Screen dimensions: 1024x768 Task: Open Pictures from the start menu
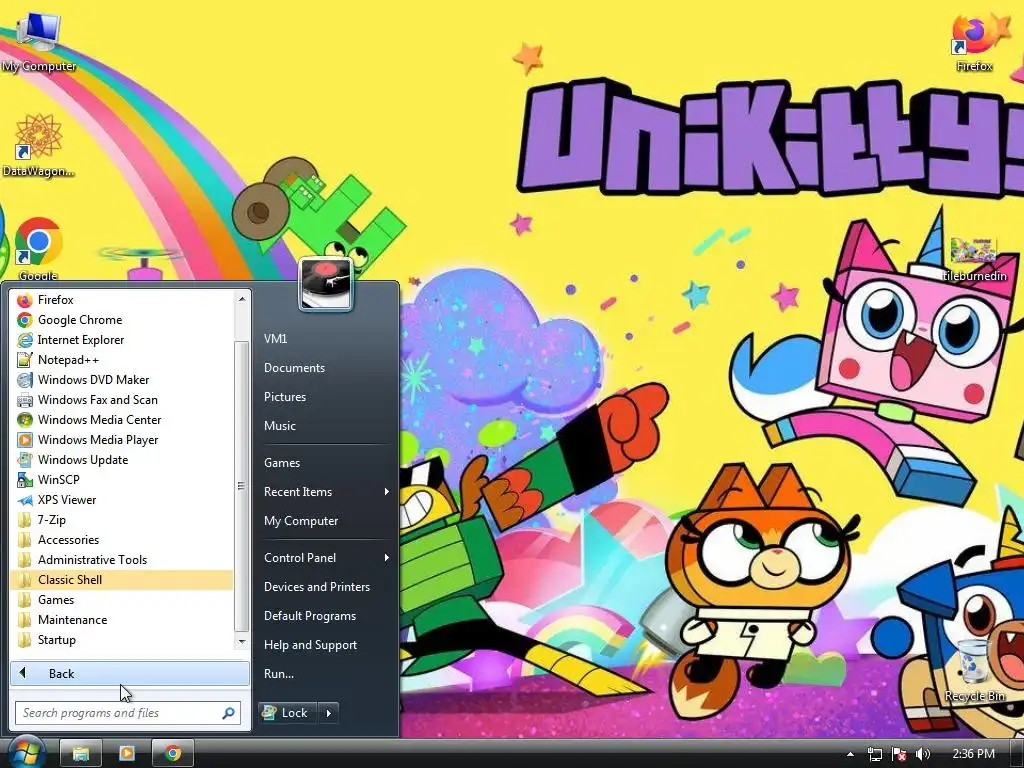[327, 396]
